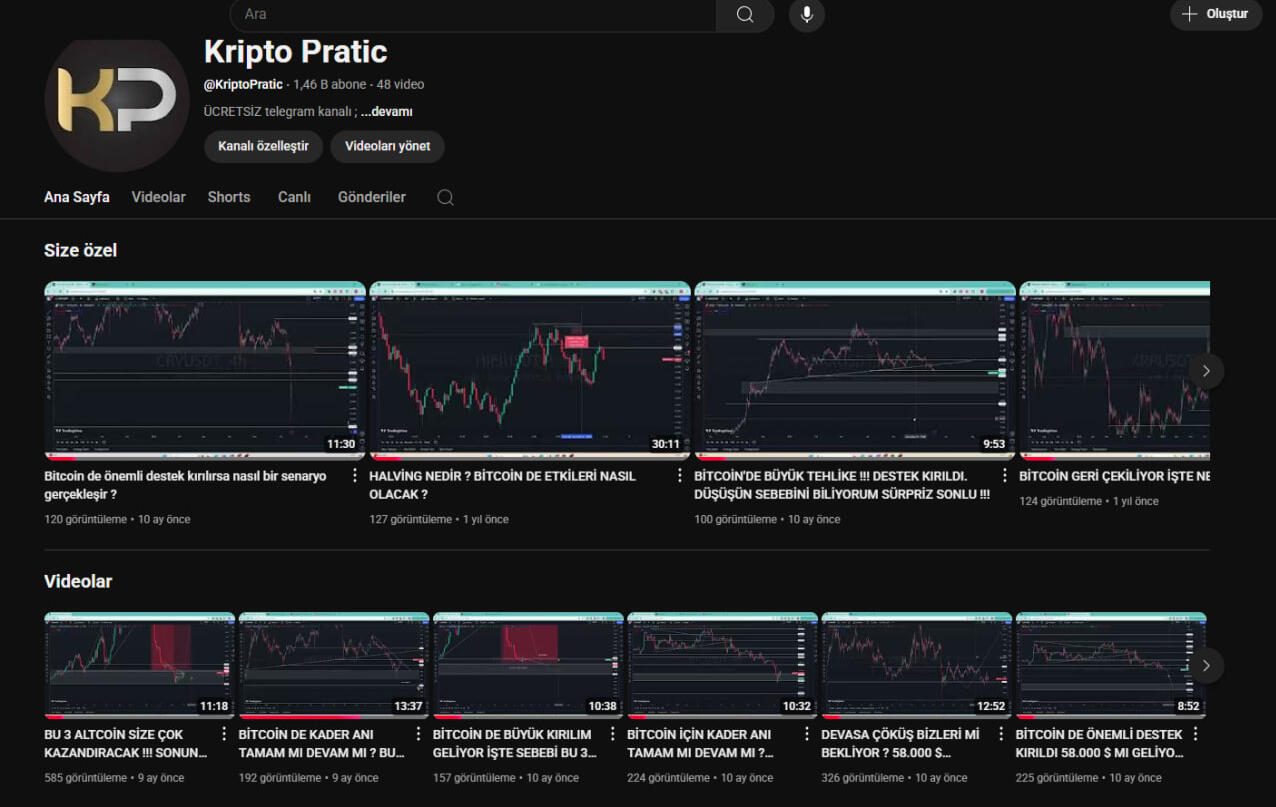Open channel search magnifier next to Gönderiler
This screenshot has height=807, width=1276.
[x=445, y=197]
